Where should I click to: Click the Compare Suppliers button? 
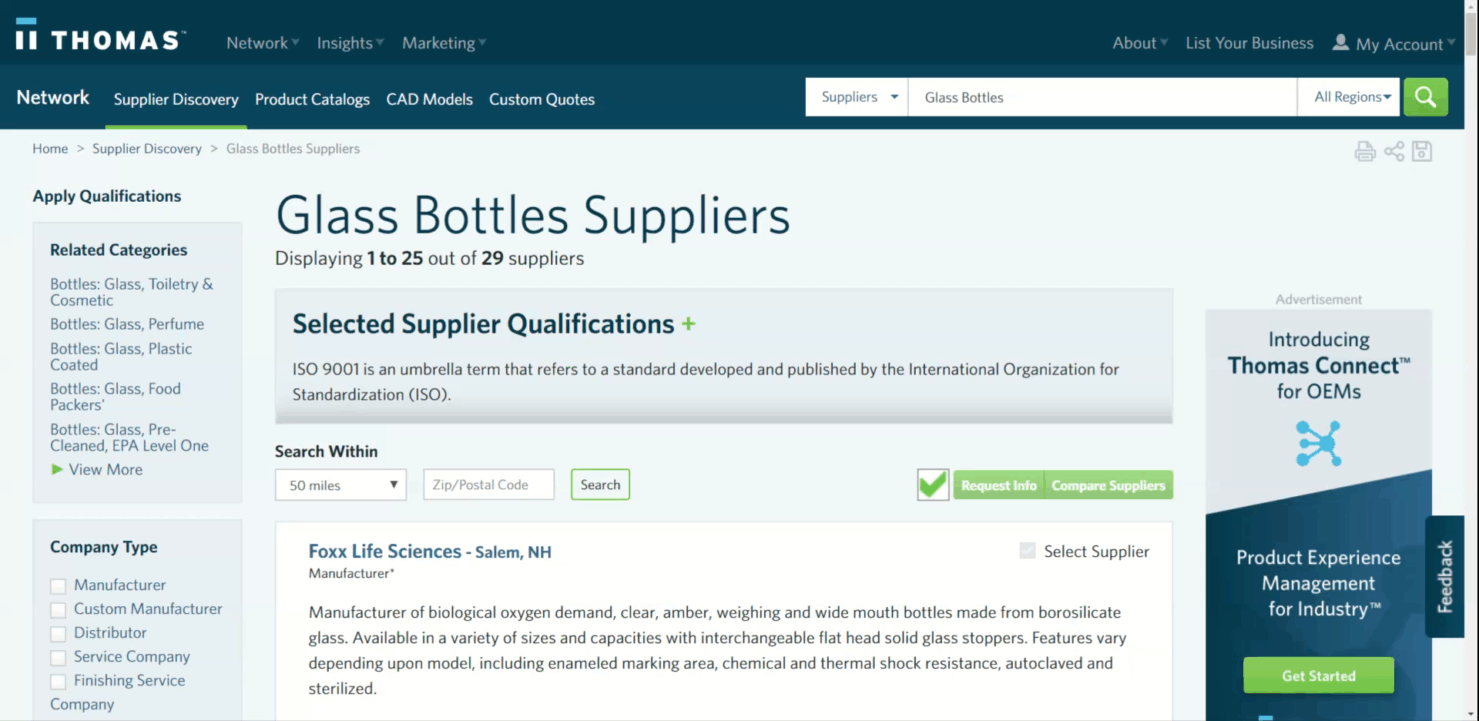pyautogui.click(x=1108, y=485)
